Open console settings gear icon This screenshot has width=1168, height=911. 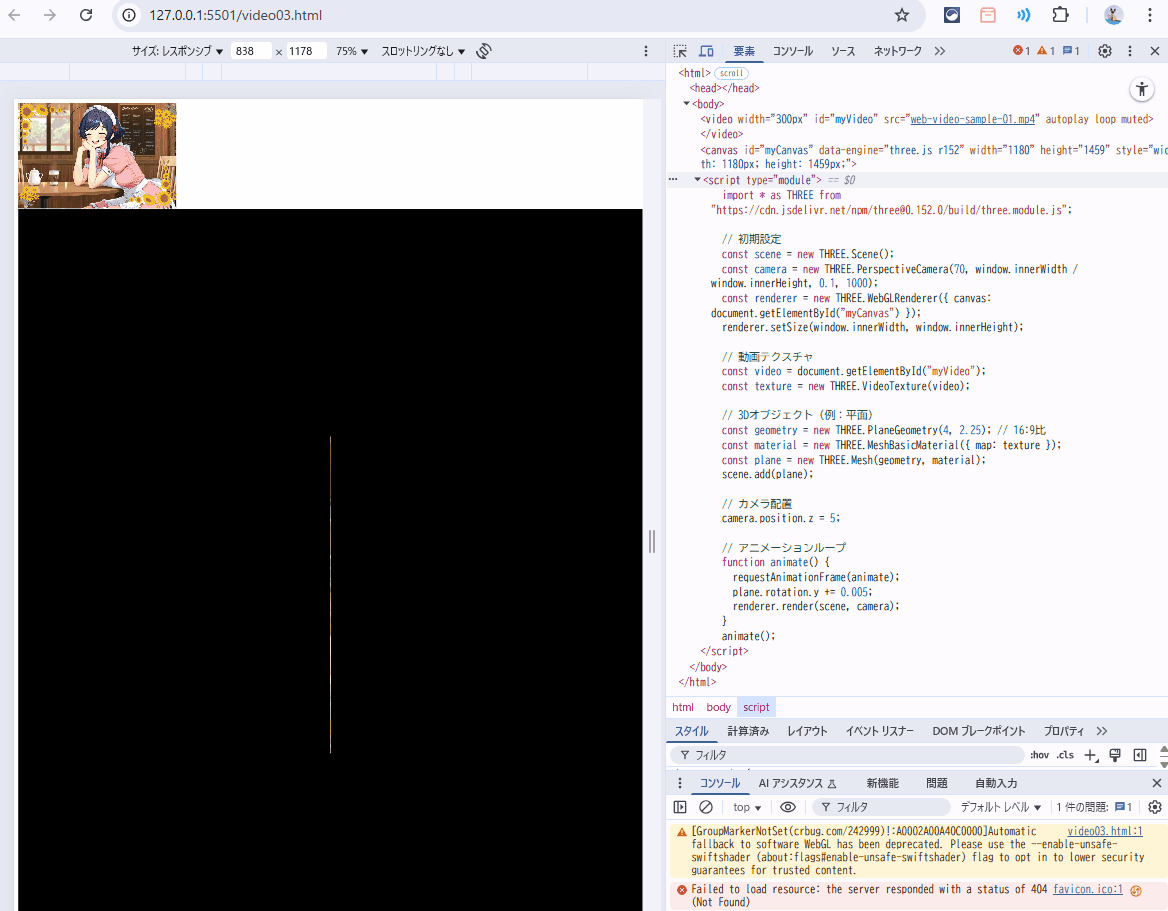[1155, 807]
